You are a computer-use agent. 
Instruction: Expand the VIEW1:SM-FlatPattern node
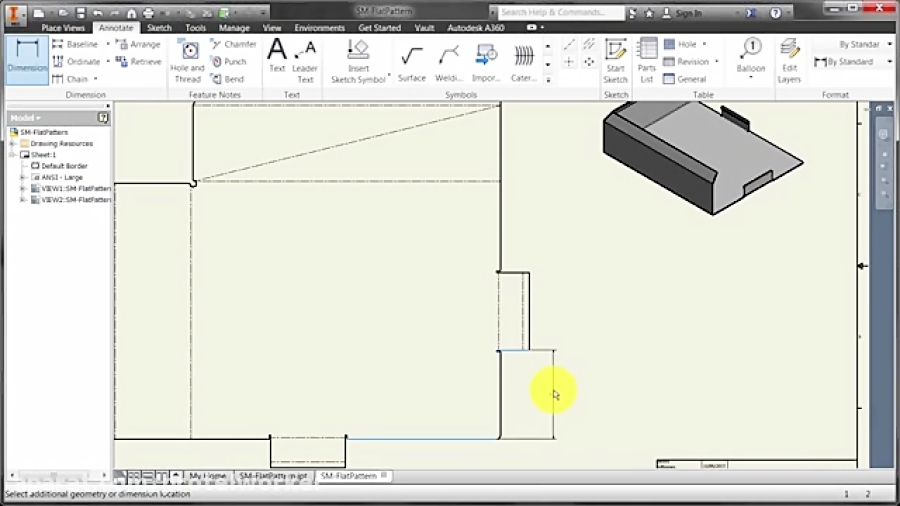coord(23,188)
